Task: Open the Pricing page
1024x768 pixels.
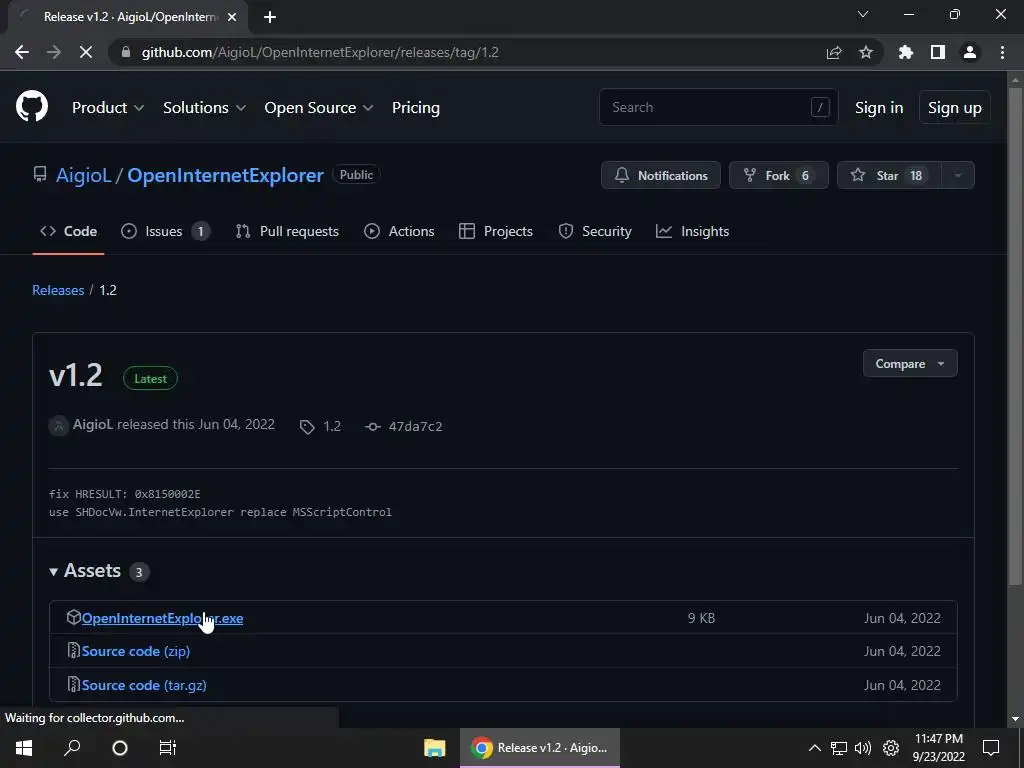Action: tap(415, 108)
